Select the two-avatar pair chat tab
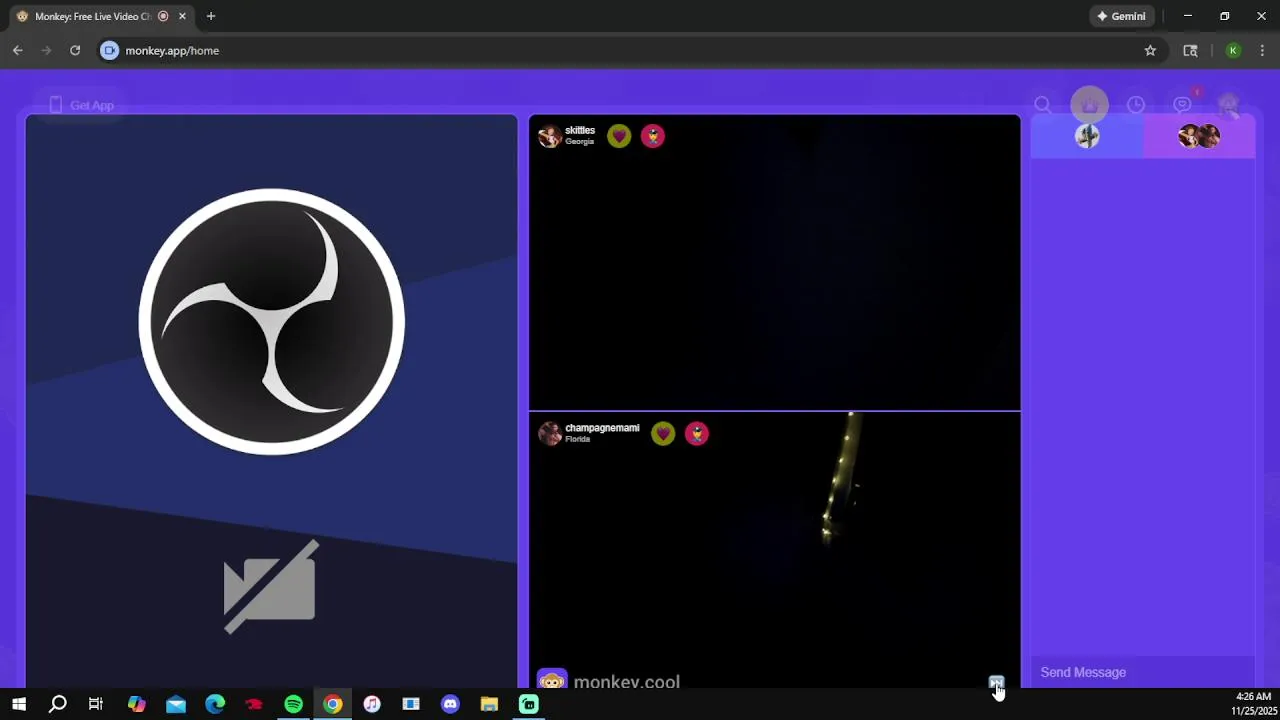The height and width of the screenshot is (720, 1280). point(1199,136)
